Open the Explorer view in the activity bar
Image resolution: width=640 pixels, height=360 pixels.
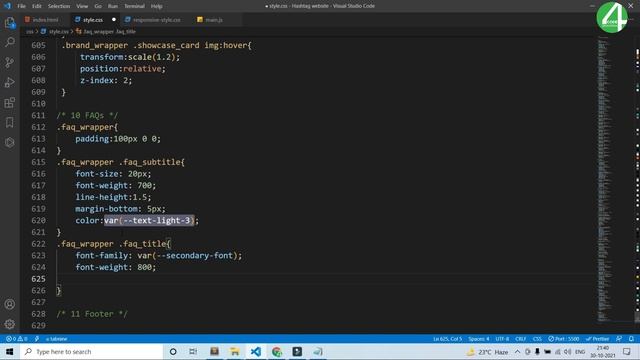pos(10,22)
